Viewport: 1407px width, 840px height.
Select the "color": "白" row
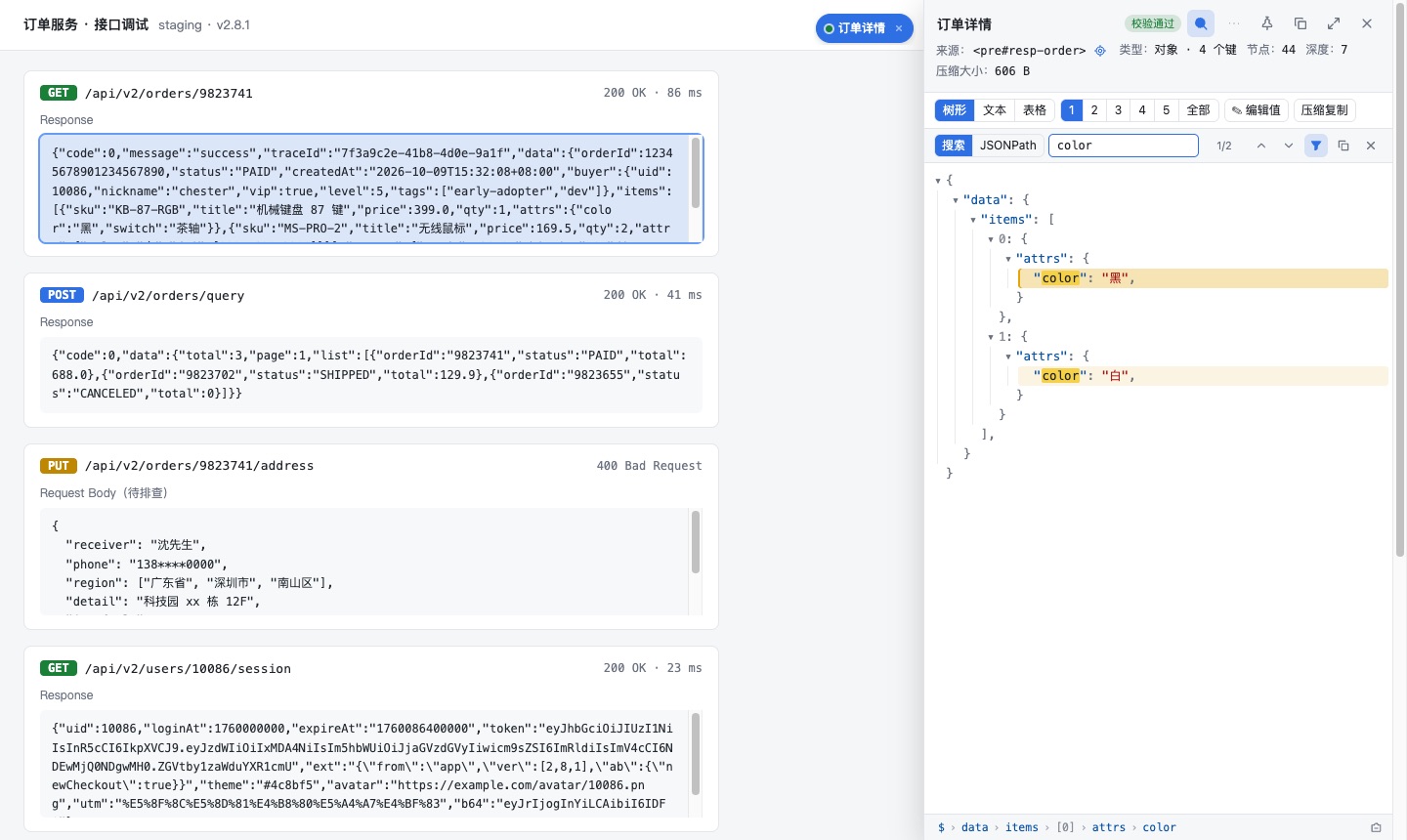(x=1203, y=376)
